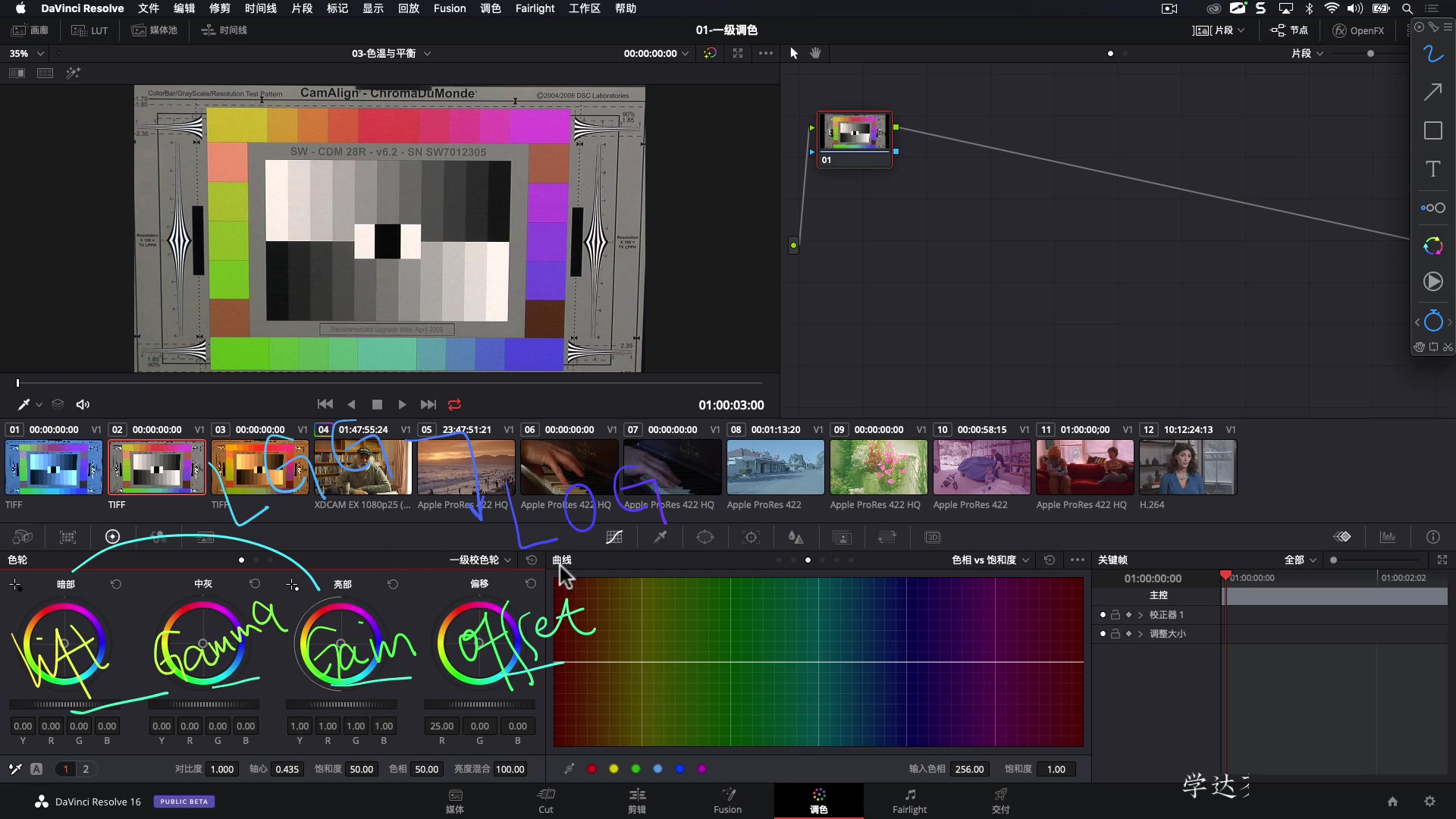1456x819 pixels.
Task: Open the node editor 片段 dropdown
Action: (x=1307, y=53)
